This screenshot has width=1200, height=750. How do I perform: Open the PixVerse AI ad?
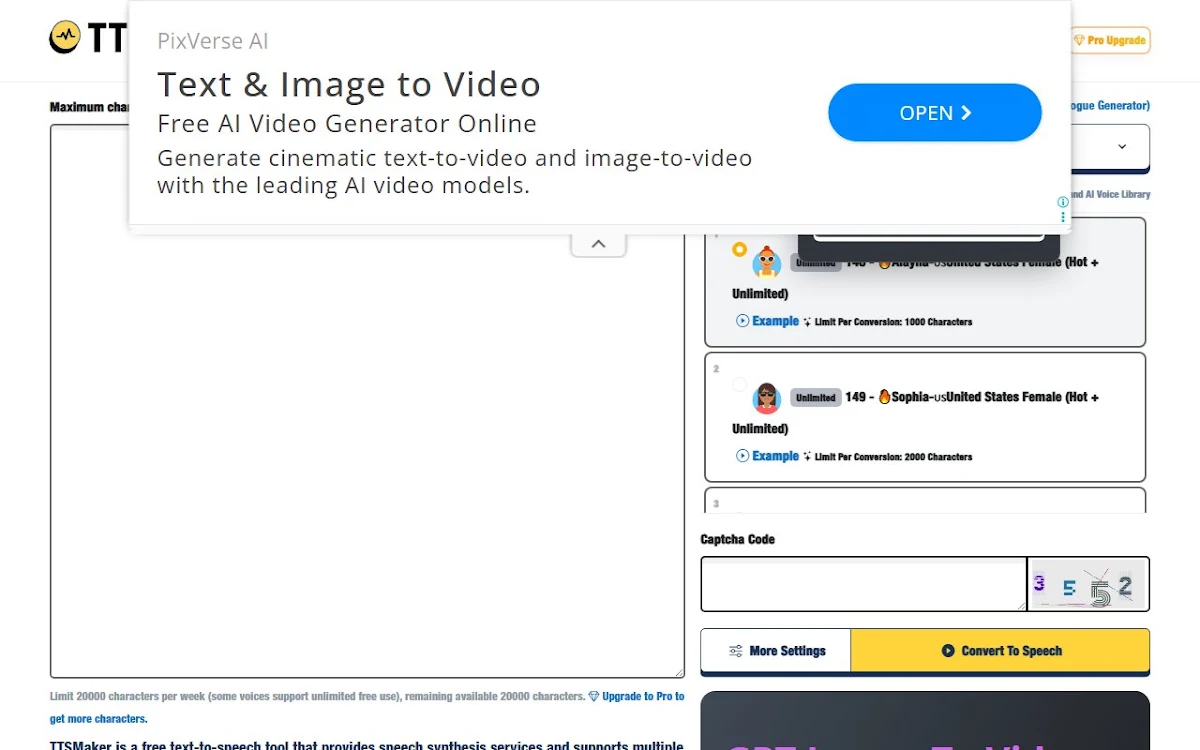pos(935,113)
